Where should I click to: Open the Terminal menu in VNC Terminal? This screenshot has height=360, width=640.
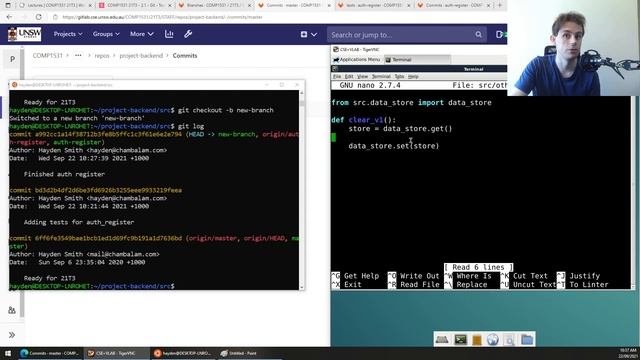pyautogui.click(x=381, y=76)
